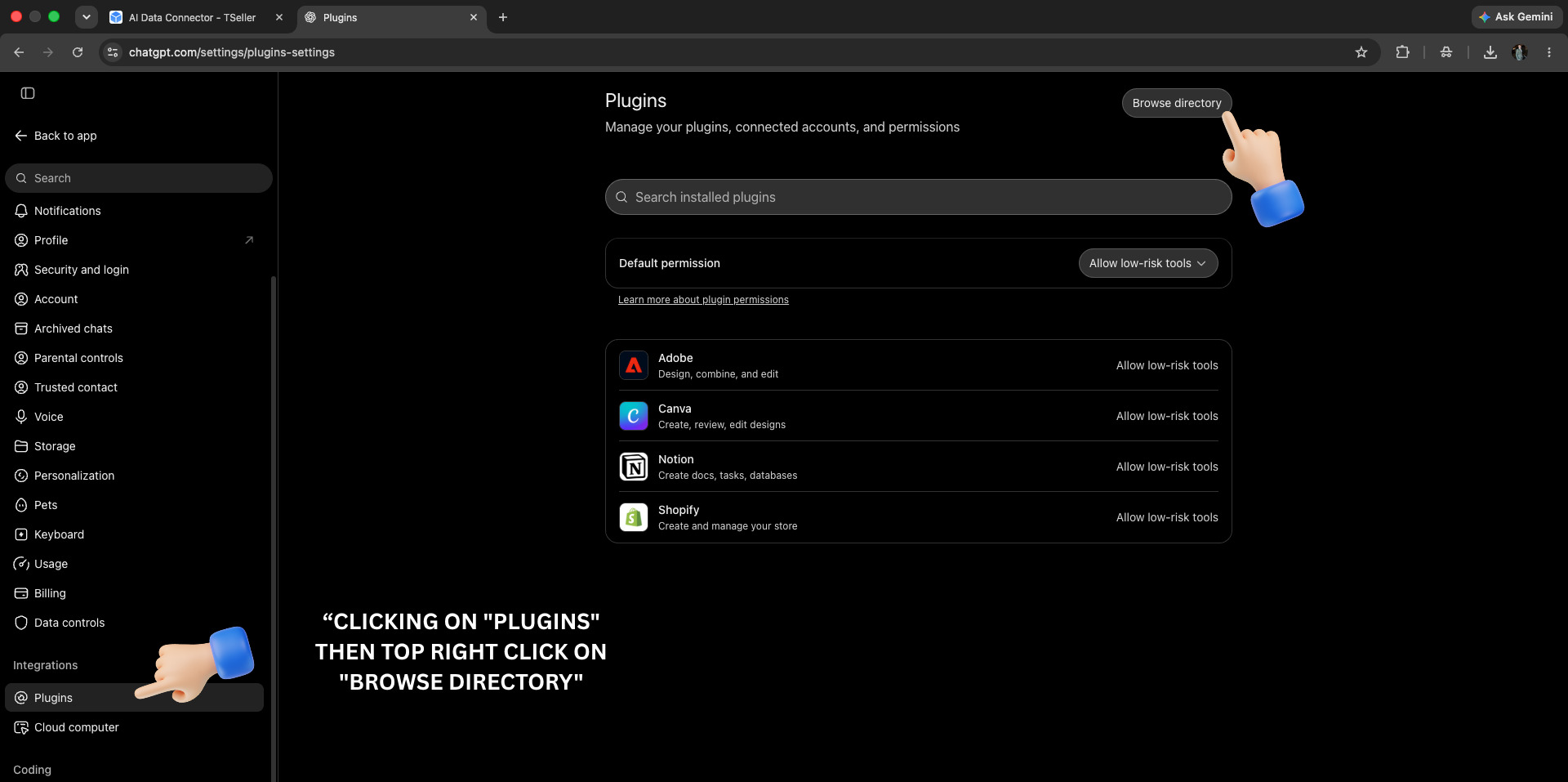Bookmark this page with the star icon
Screen dimensions: 1568x782
click(1361, 52)
